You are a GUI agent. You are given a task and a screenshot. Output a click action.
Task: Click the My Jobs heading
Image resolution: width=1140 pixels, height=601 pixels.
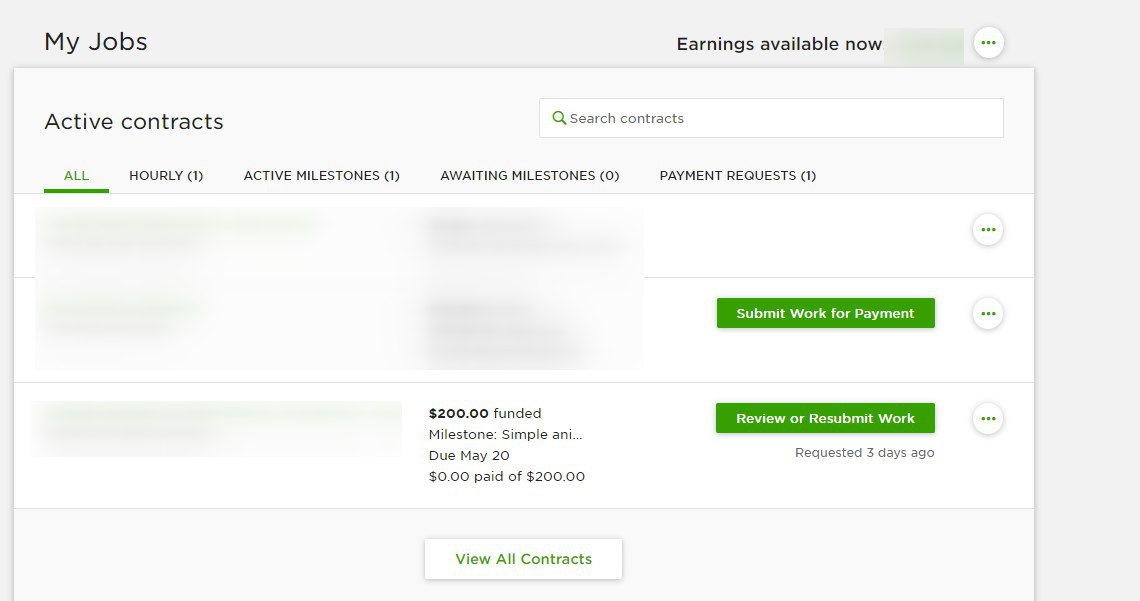click(x=96, y=41)
